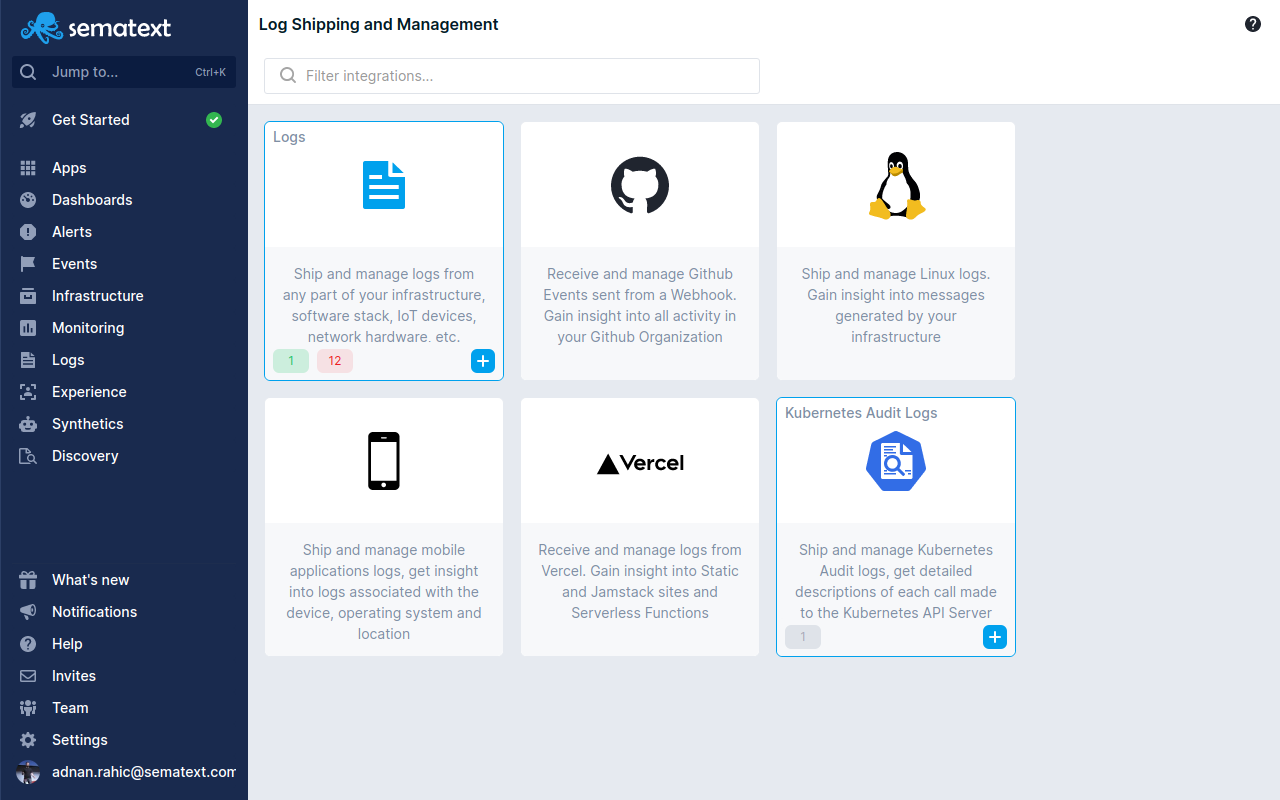Click the Settings gear icon
Image resolution: width=1280 pixels, height=800 pixels.
point(28,740)
